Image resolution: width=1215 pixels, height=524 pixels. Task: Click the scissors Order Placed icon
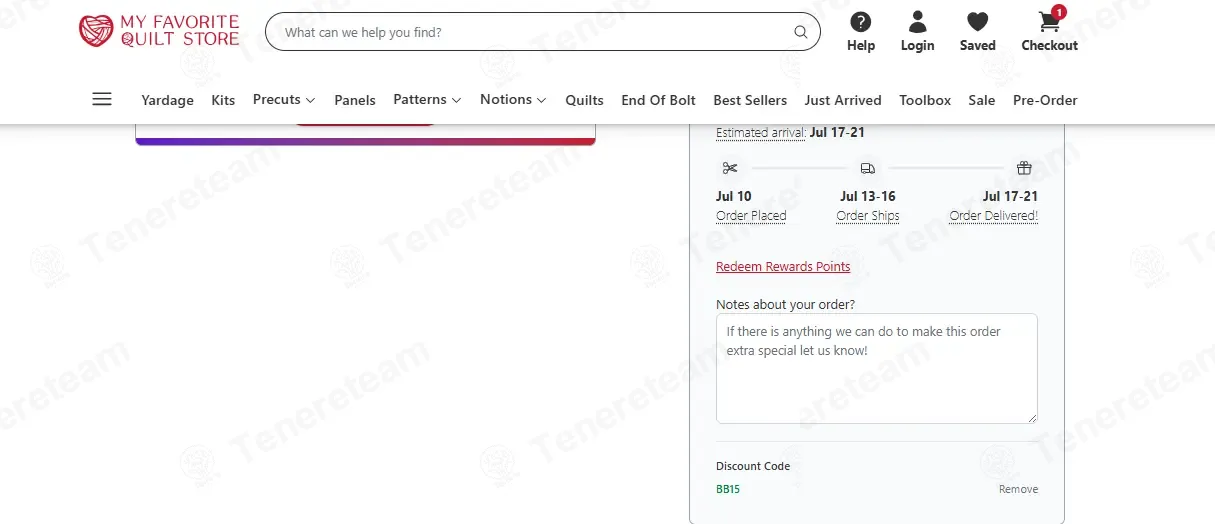730,168
